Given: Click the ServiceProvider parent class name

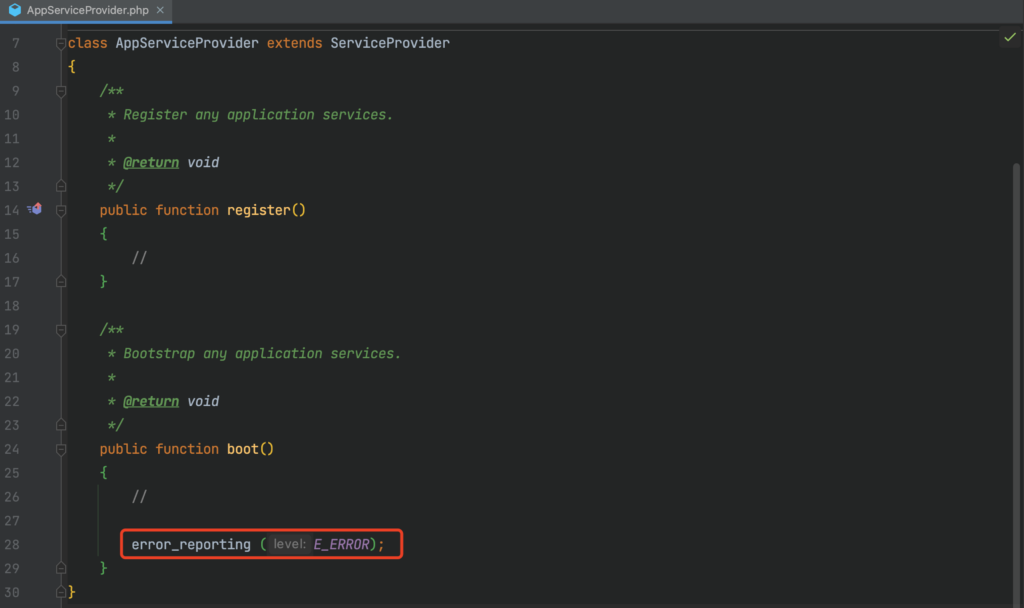Looking at the screenshot, I should [x=390, y=43].
